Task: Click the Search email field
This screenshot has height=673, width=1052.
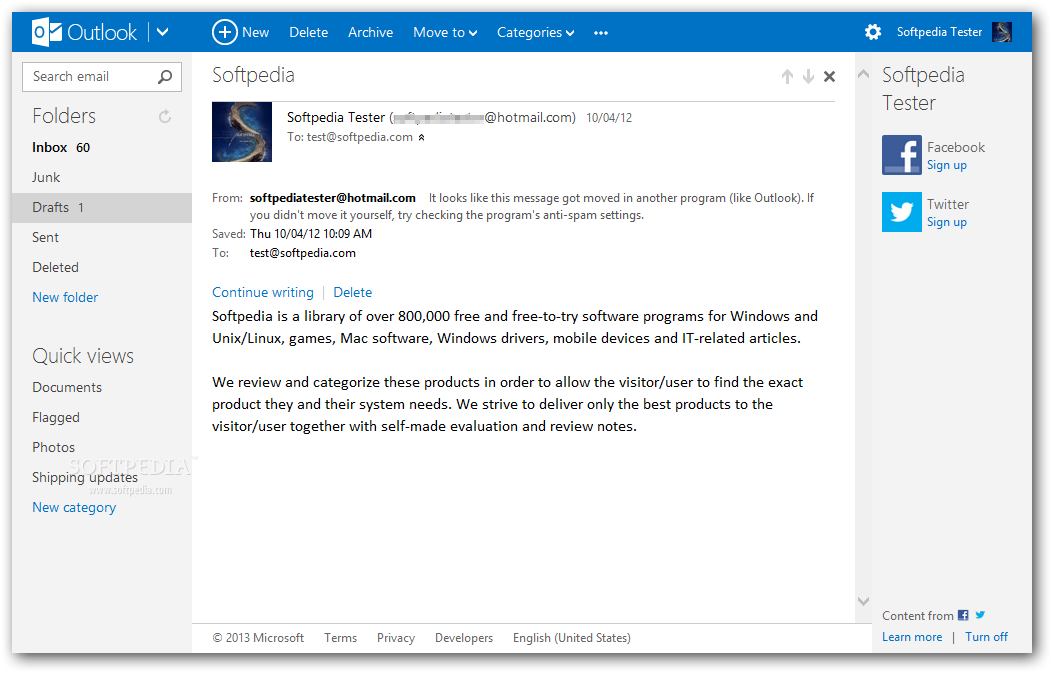Action: coord(102,76)
